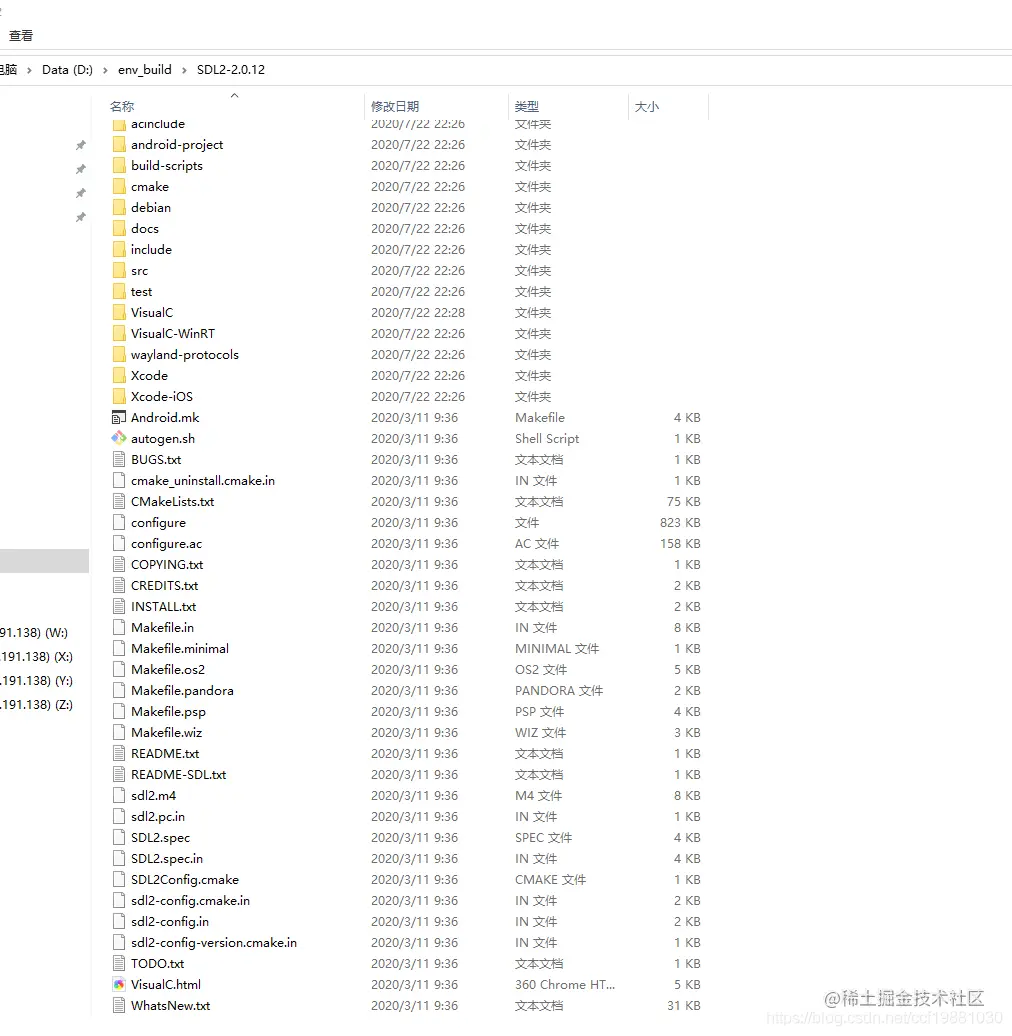Sort files by 类型 column header
The image size is (1012, 1036).
pos(526,106)
